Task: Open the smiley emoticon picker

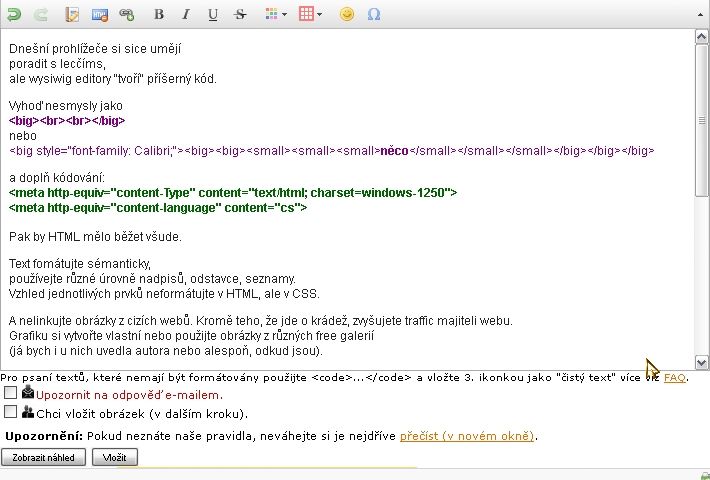Action: coord(347,14)
